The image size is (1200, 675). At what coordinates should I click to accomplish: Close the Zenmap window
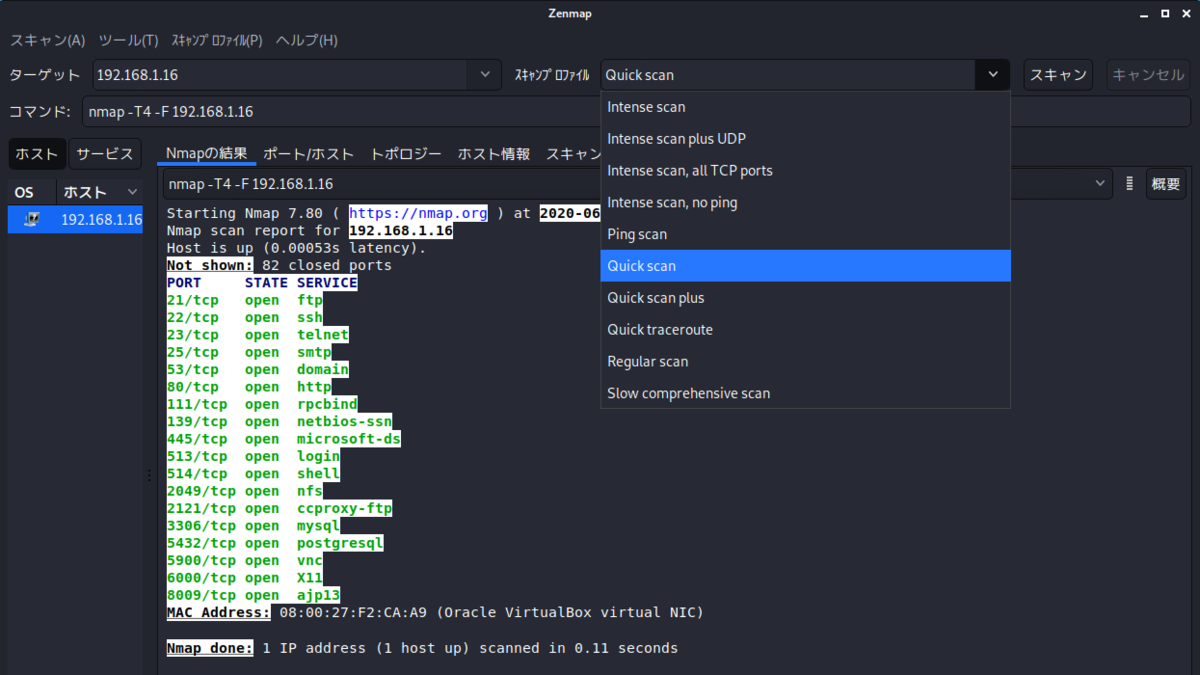click(1184, 14)
